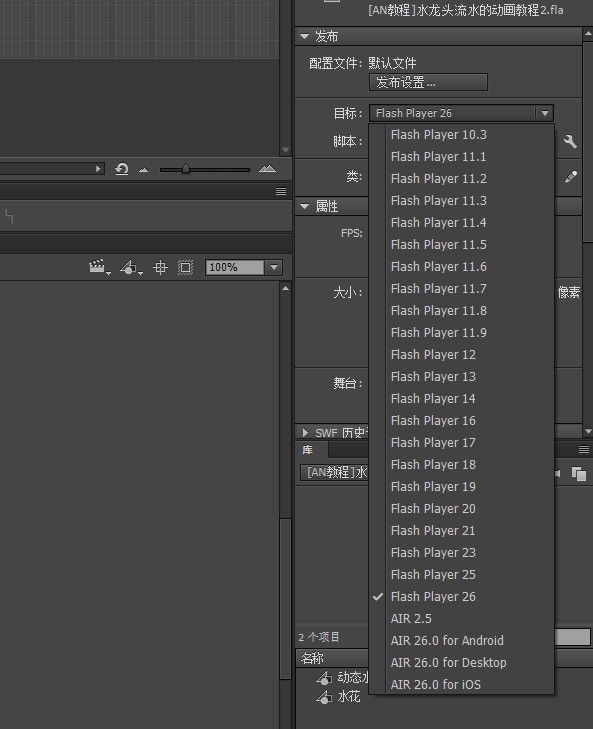The image size is (593, 729).
Task: Choose AIR 26.0 for Desktop
Action: point(470,663)
